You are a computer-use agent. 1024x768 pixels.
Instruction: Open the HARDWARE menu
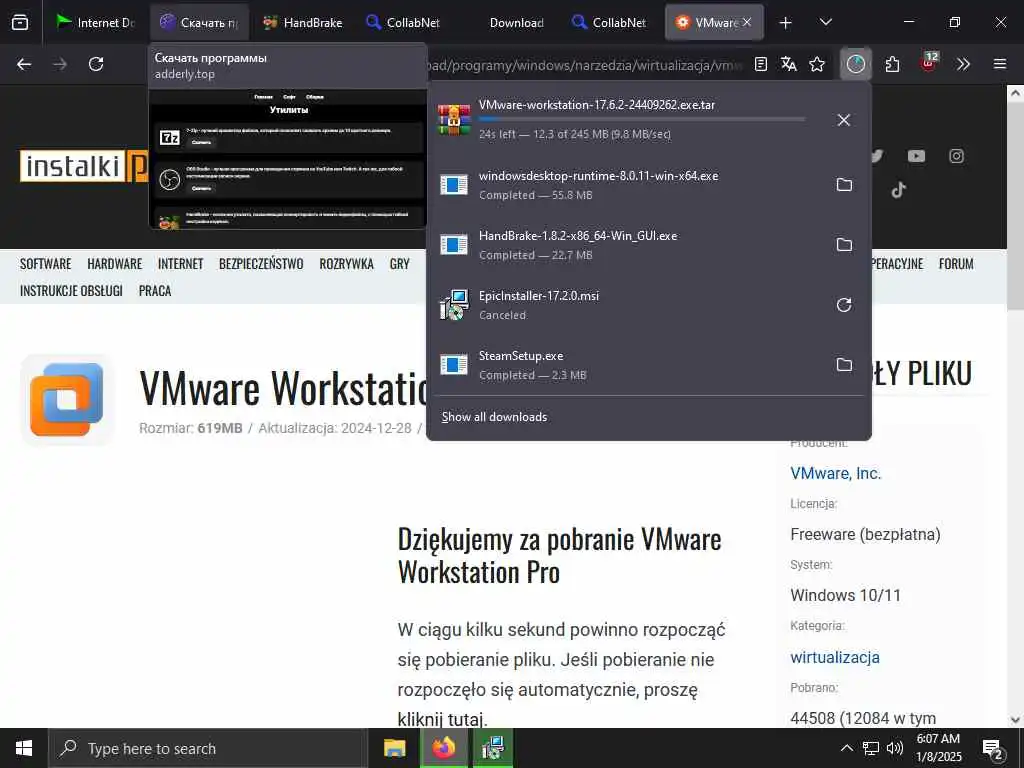click(115, 264)
